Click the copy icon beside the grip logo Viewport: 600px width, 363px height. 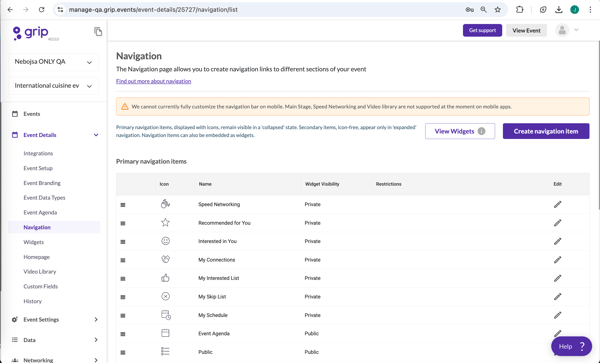tap(98, 32)
